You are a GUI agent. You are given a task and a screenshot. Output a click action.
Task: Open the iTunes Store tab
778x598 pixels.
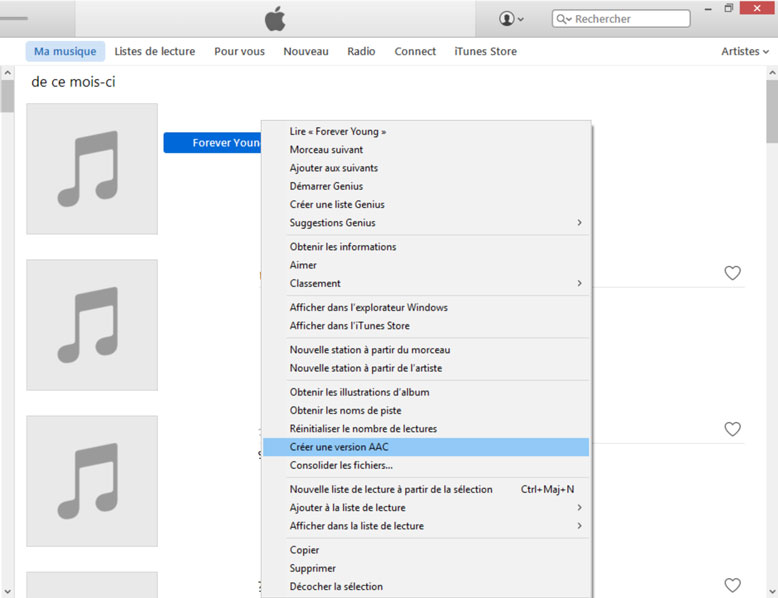(x=485, y=51)
